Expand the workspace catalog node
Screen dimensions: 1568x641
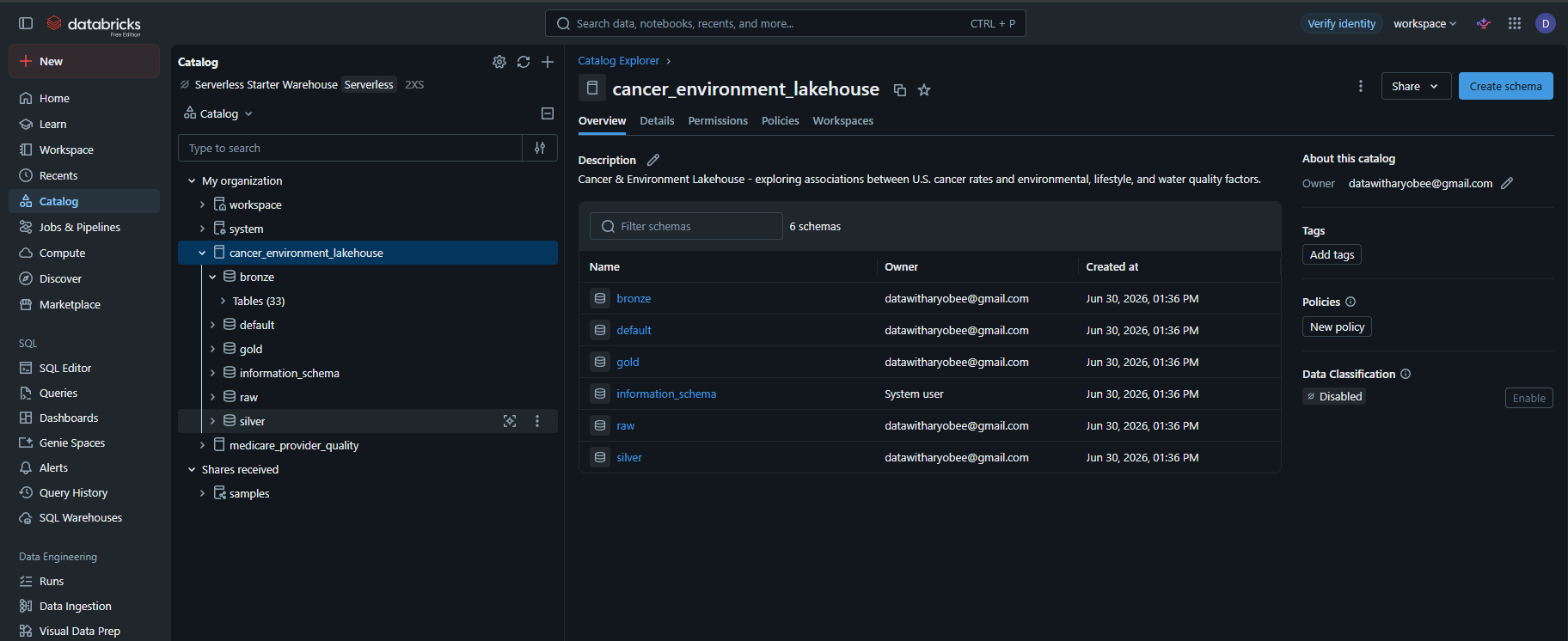(x=202, y=205)
